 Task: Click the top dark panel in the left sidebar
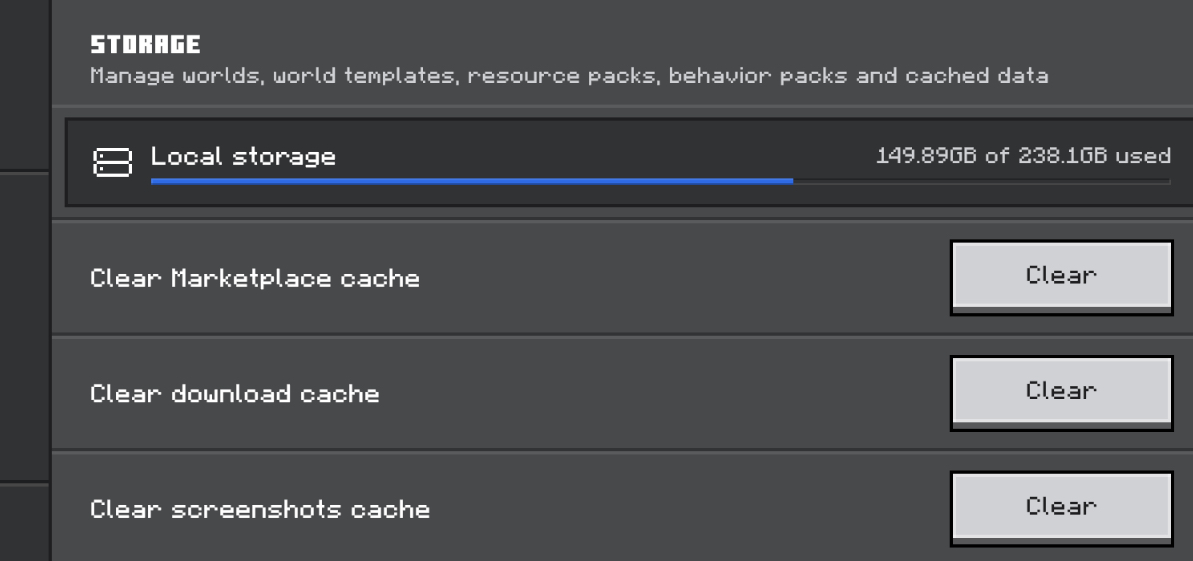pos(24,84)
